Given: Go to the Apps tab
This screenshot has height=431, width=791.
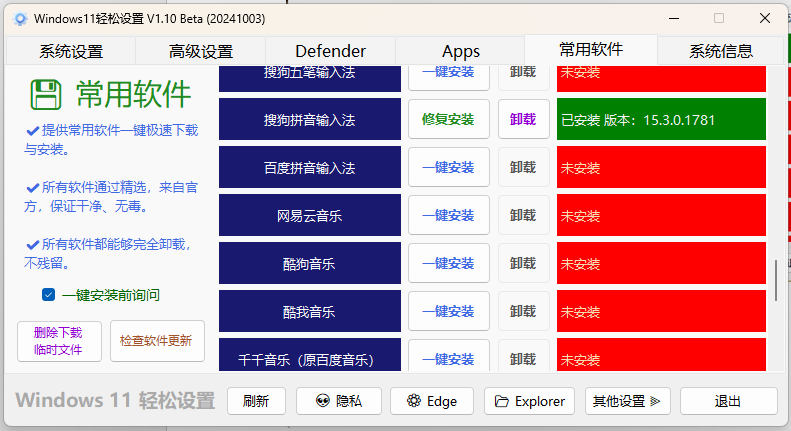Looking at the screenshot, I should point(461,51).
